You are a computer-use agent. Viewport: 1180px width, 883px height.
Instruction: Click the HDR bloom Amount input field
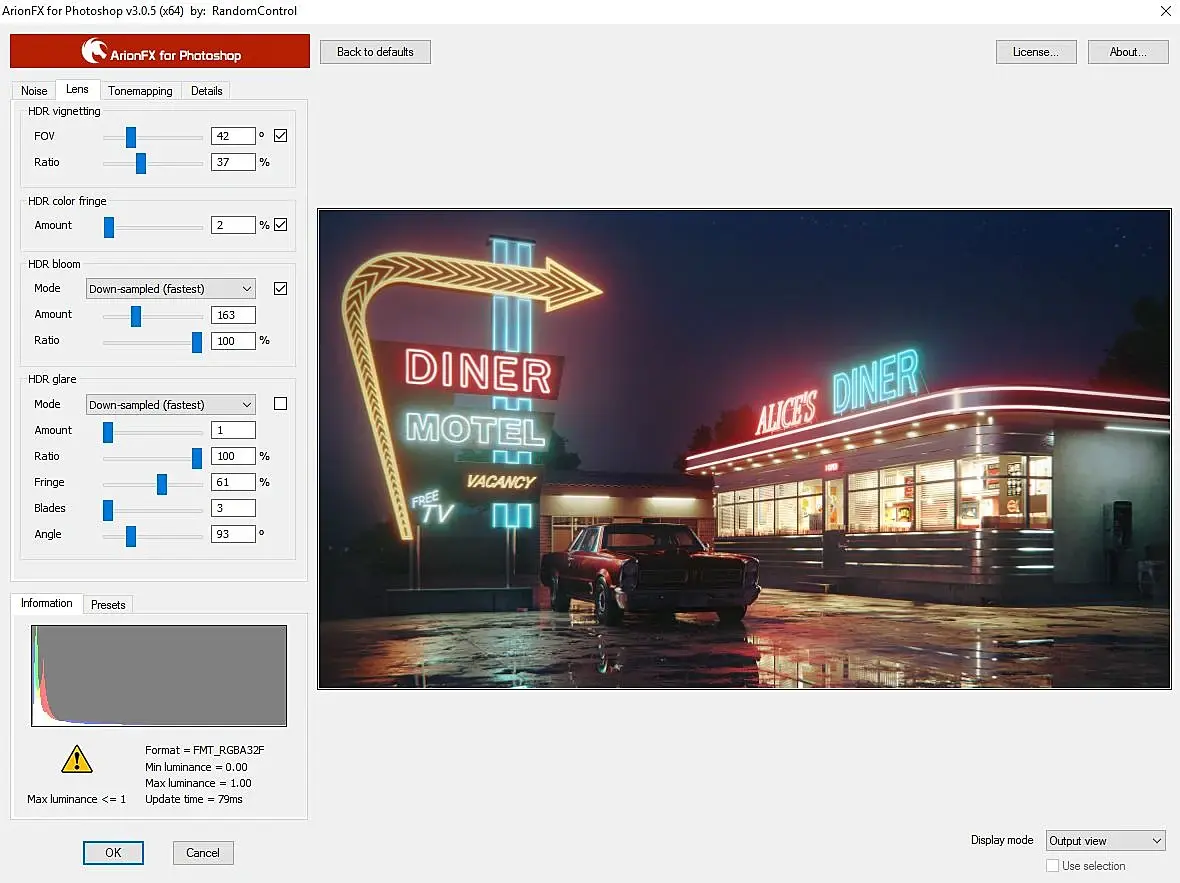[233, 315]
